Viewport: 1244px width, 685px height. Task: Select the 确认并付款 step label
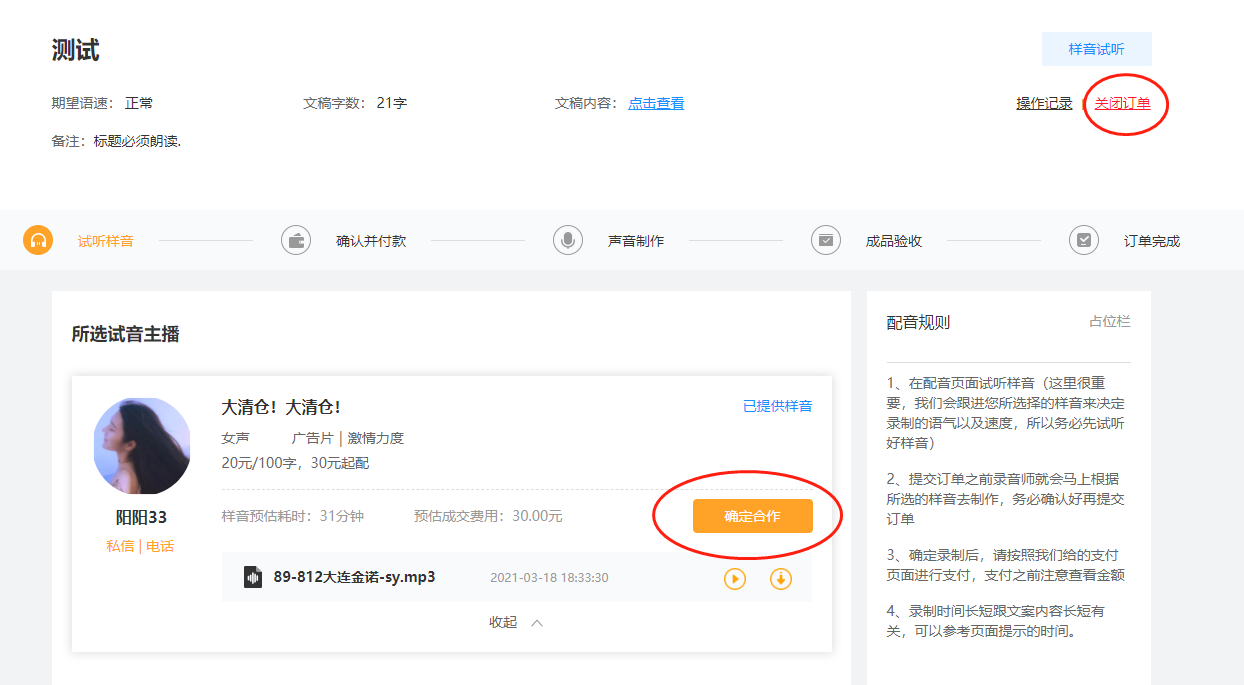(371, 241)
